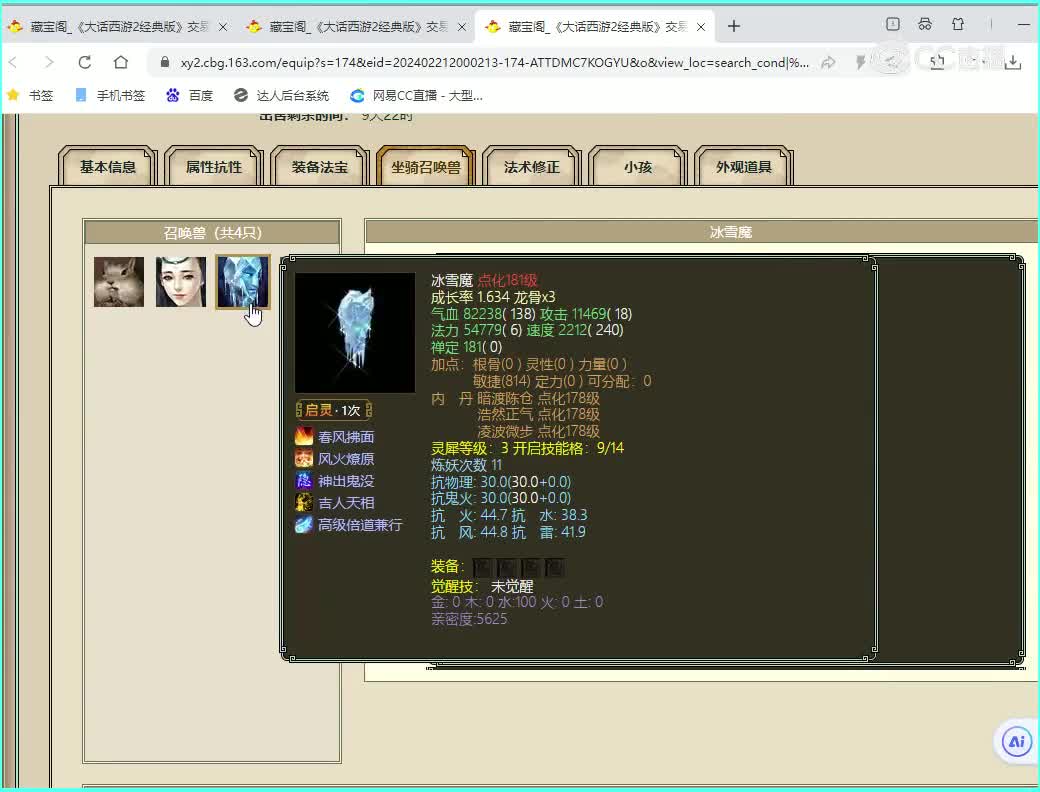Click the 神出鬼没 skill icon
The width and height of the screenshot is (1040, 792).
[x=304, y=480]
